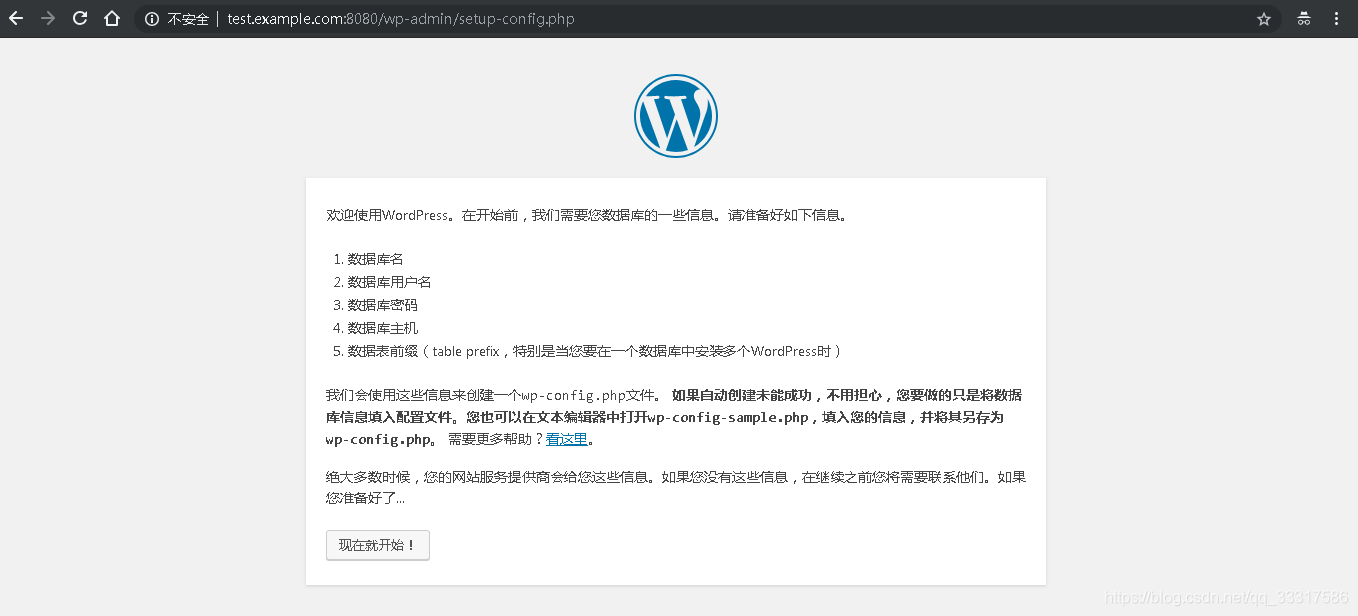Open the incognito profile icon

[1304, 19]
